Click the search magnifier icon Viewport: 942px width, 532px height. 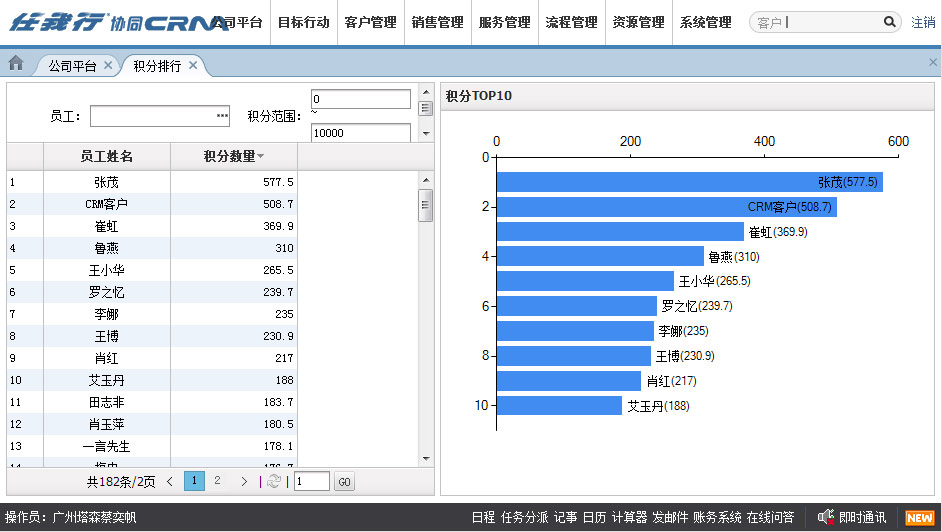[889, 22]
